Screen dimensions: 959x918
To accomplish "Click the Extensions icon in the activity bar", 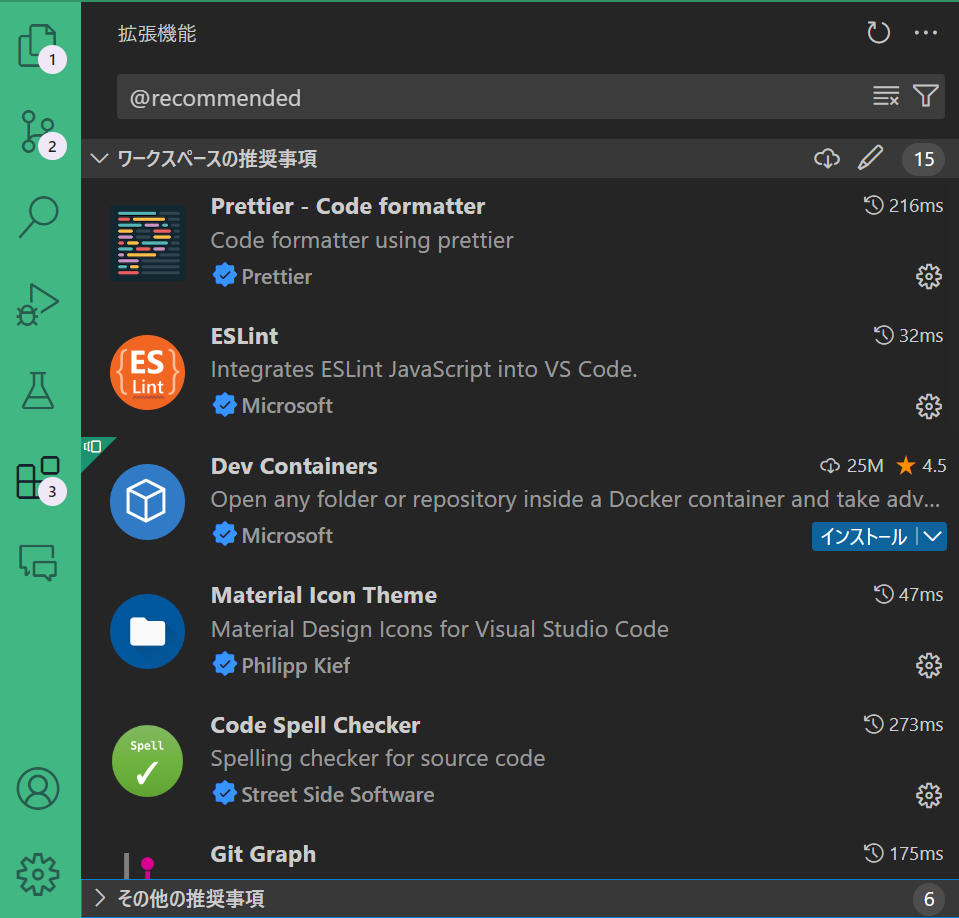I will [38, 477].
